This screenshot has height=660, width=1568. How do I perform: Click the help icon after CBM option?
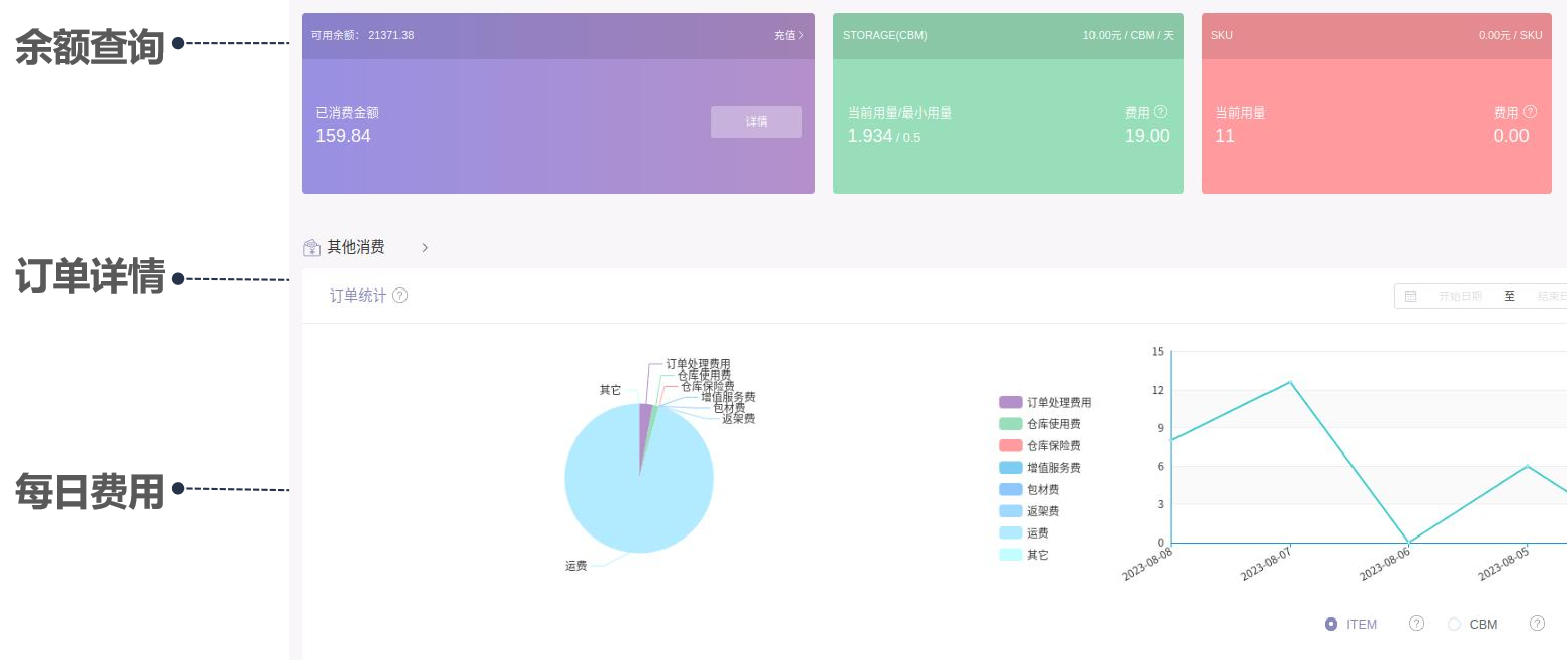[1537, 624]
